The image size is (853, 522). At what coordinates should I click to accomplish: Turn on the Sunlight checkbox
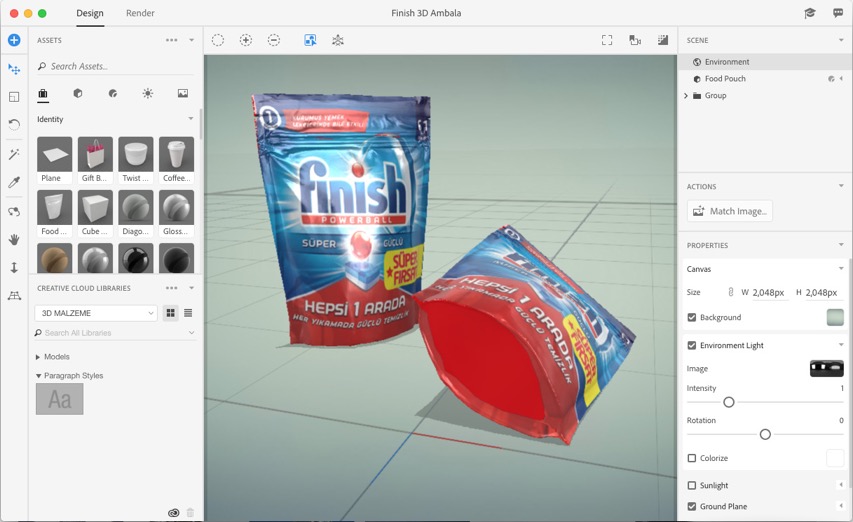click(x=692, y=485)
